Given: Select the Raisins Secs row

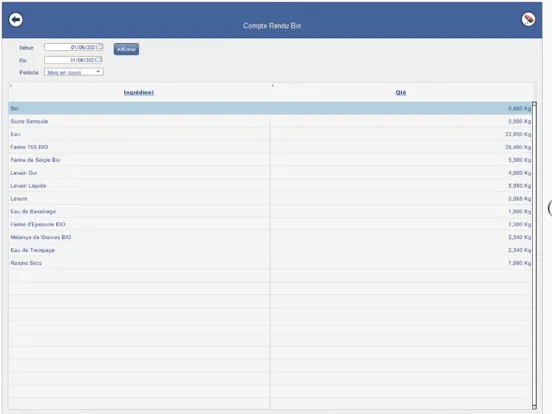Looking at the screenshot, I should coord(270,263).
